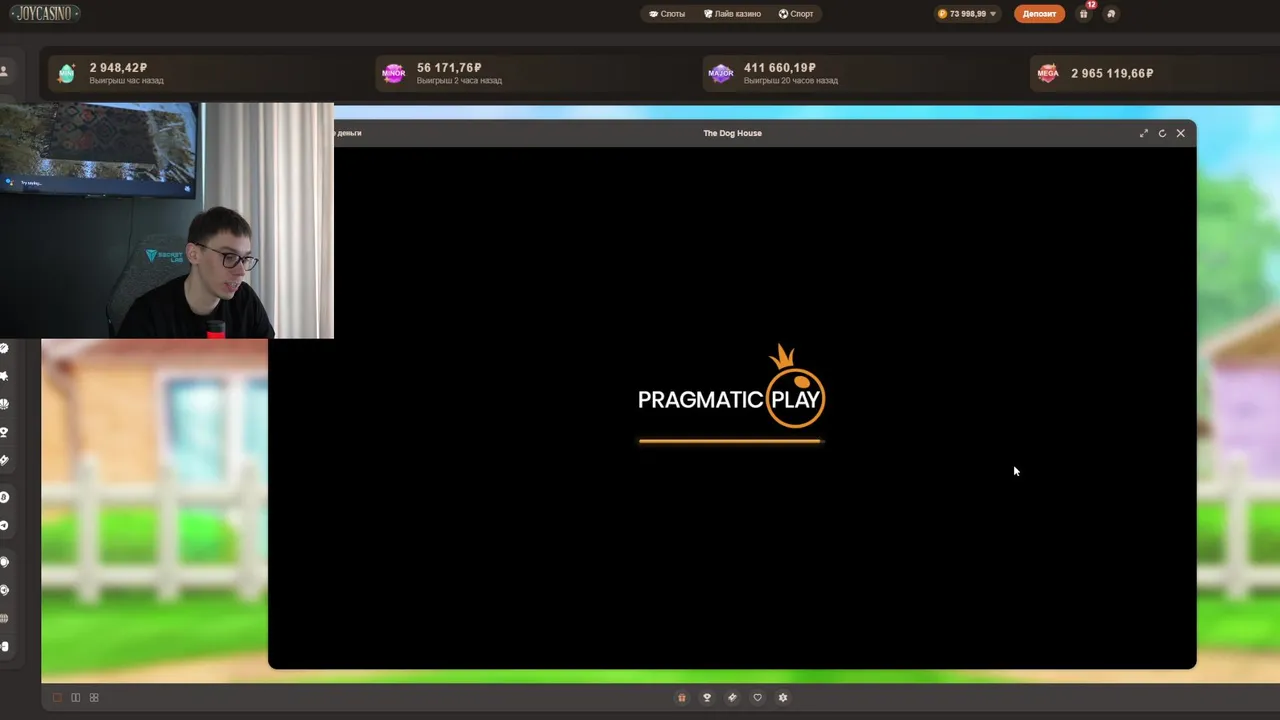Image resolution: width=1280 pixels, height=720 pixels.
Task: Open the Слоты section
Action: [x=667, y=14]
